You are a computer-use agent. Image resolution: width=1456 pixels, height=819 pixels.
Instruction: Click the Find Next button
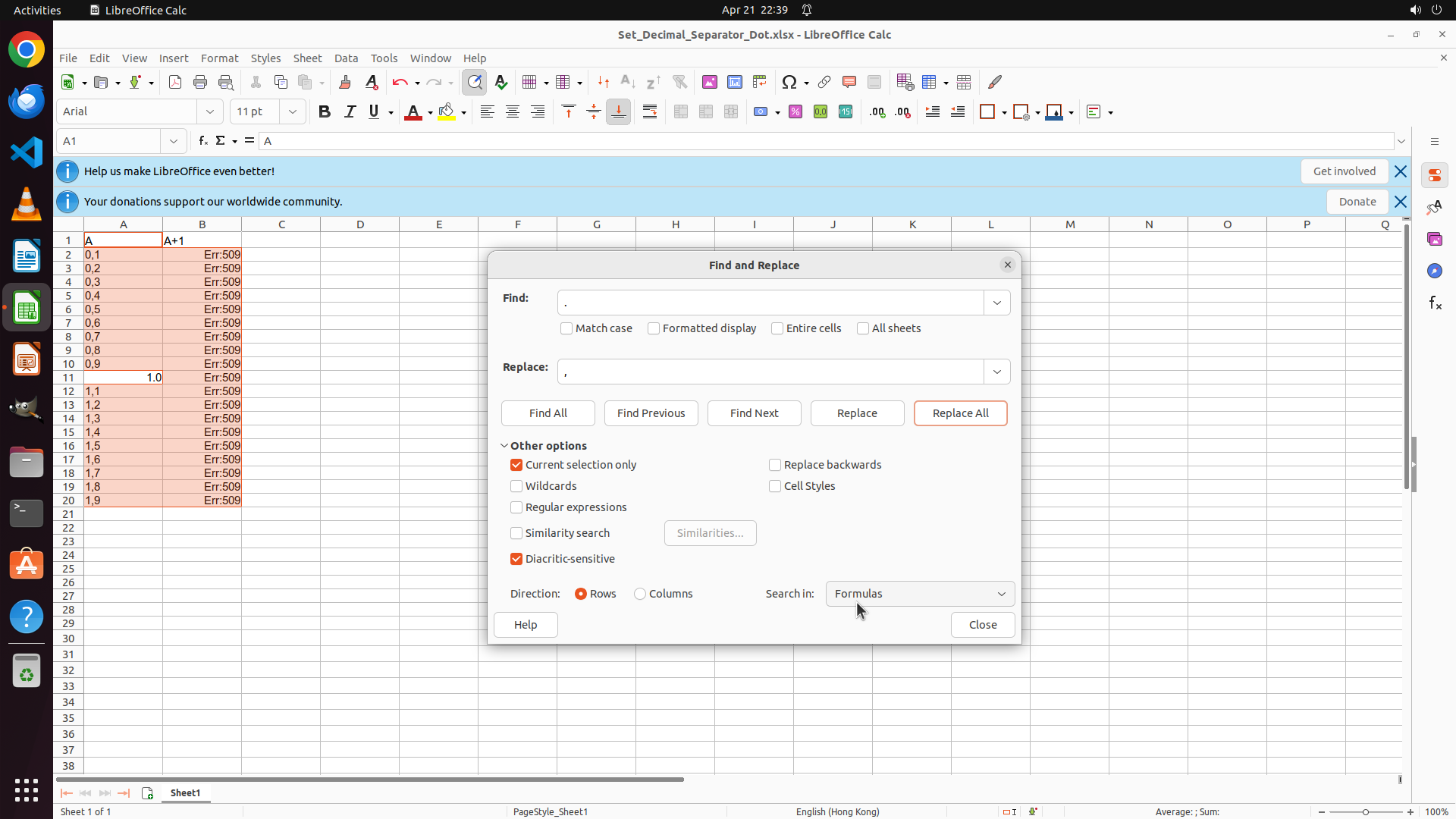(754, 413)
